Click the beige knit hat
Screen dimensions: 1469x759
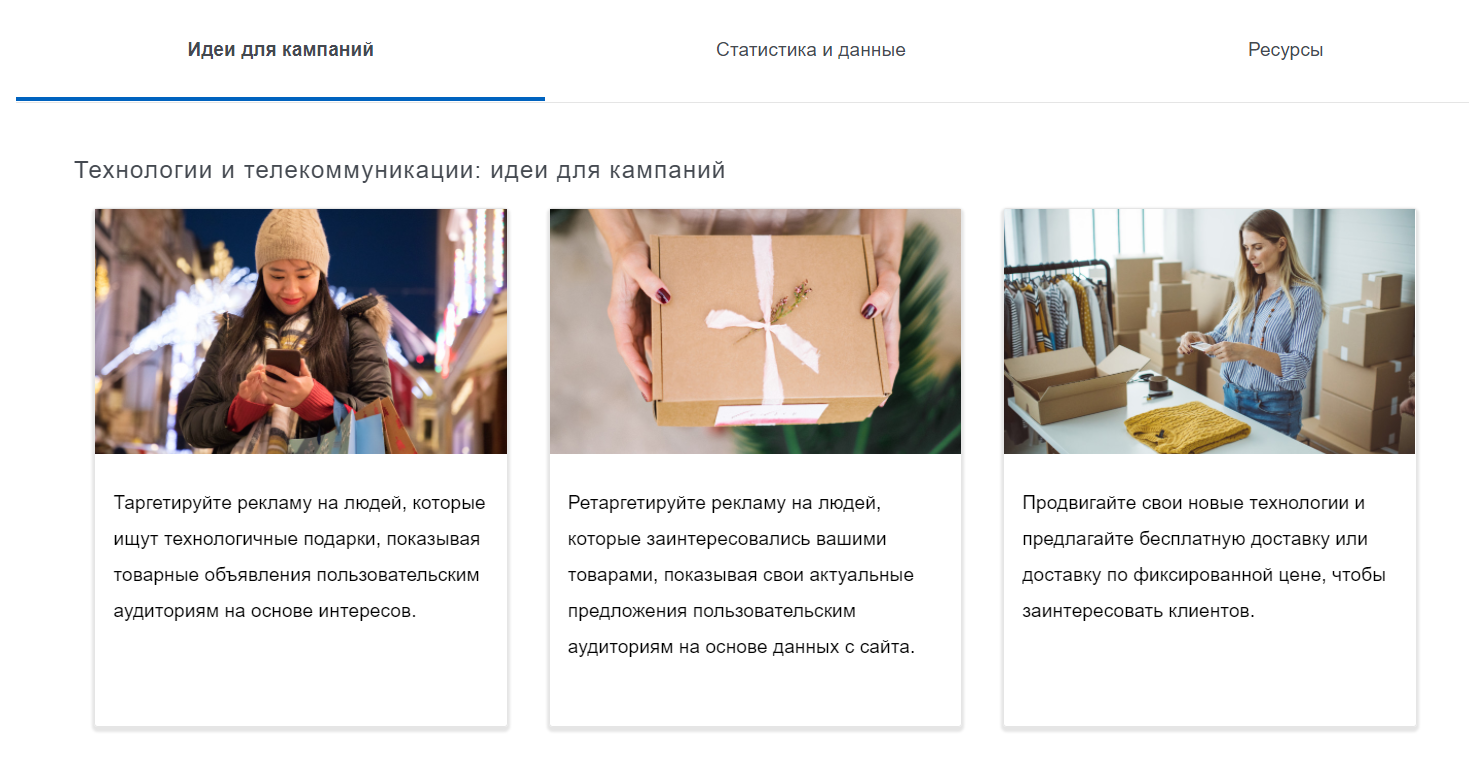pos(291,240)
